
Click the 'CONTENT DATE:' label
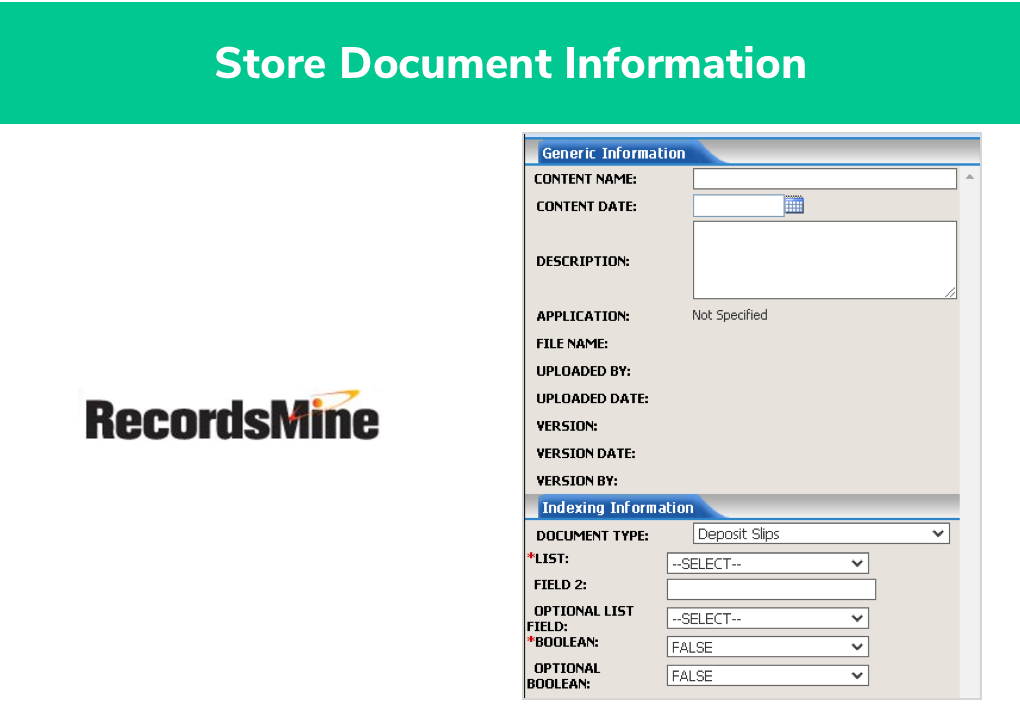586,206
